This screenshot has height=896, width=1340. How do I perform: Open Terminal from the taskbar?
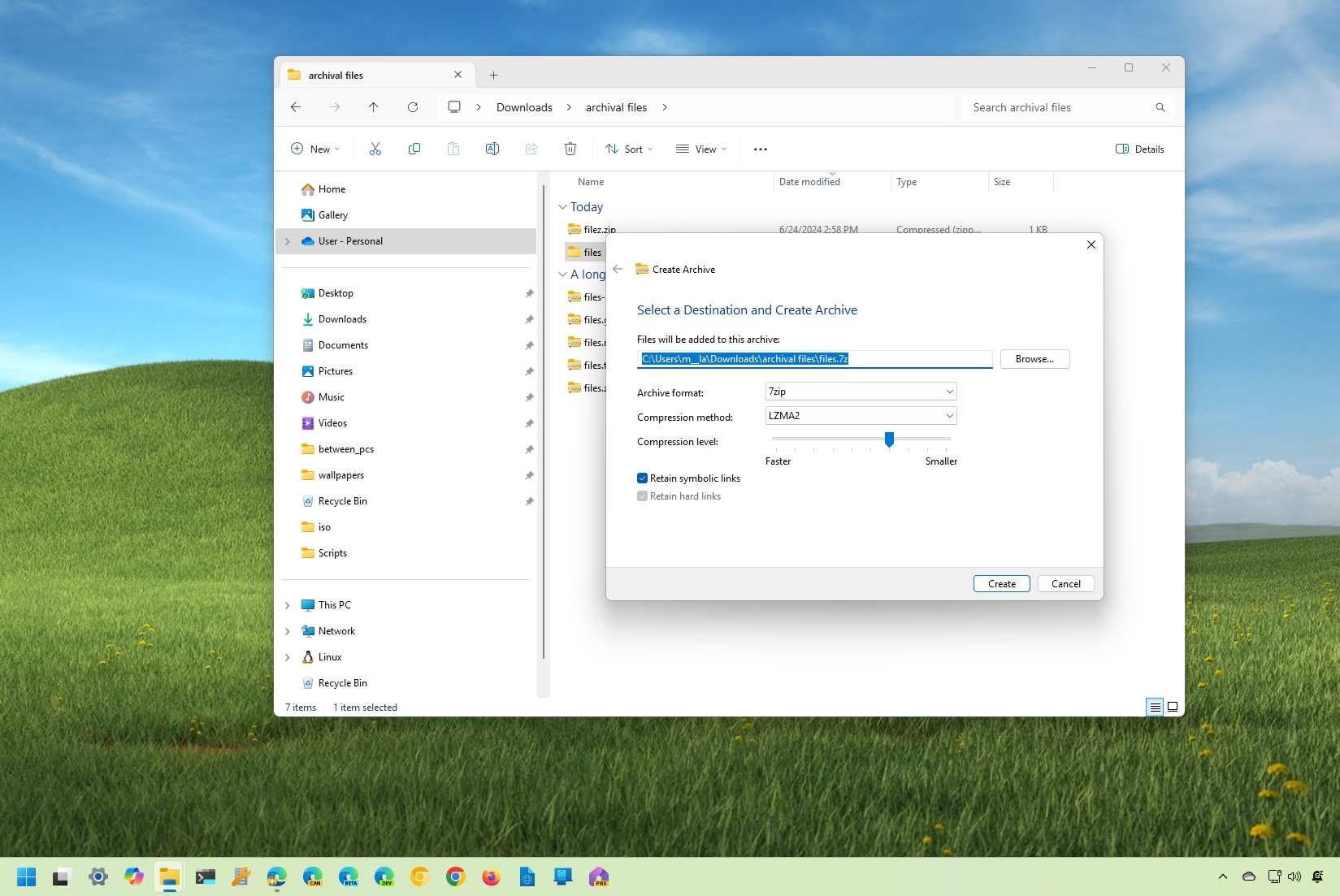[206, 877]
